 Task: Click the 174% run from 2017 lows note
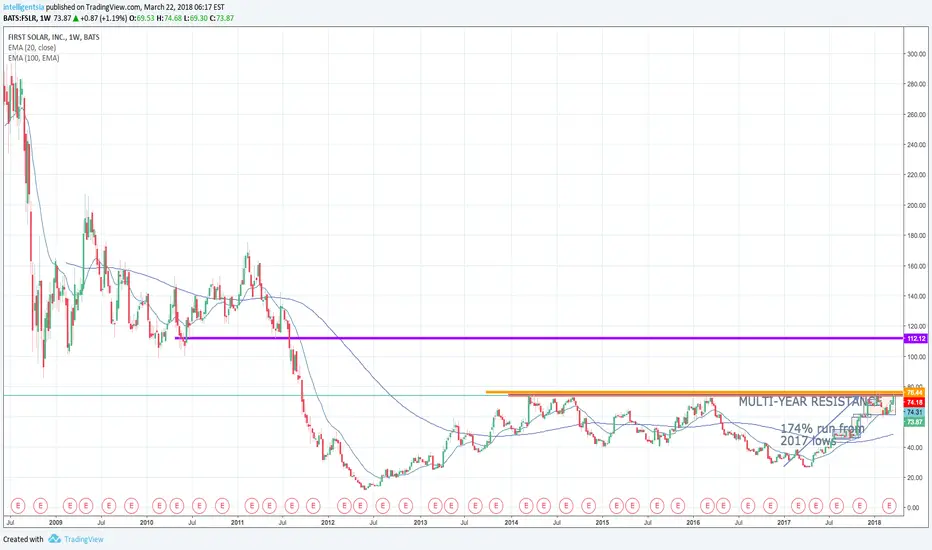(822, 435)
